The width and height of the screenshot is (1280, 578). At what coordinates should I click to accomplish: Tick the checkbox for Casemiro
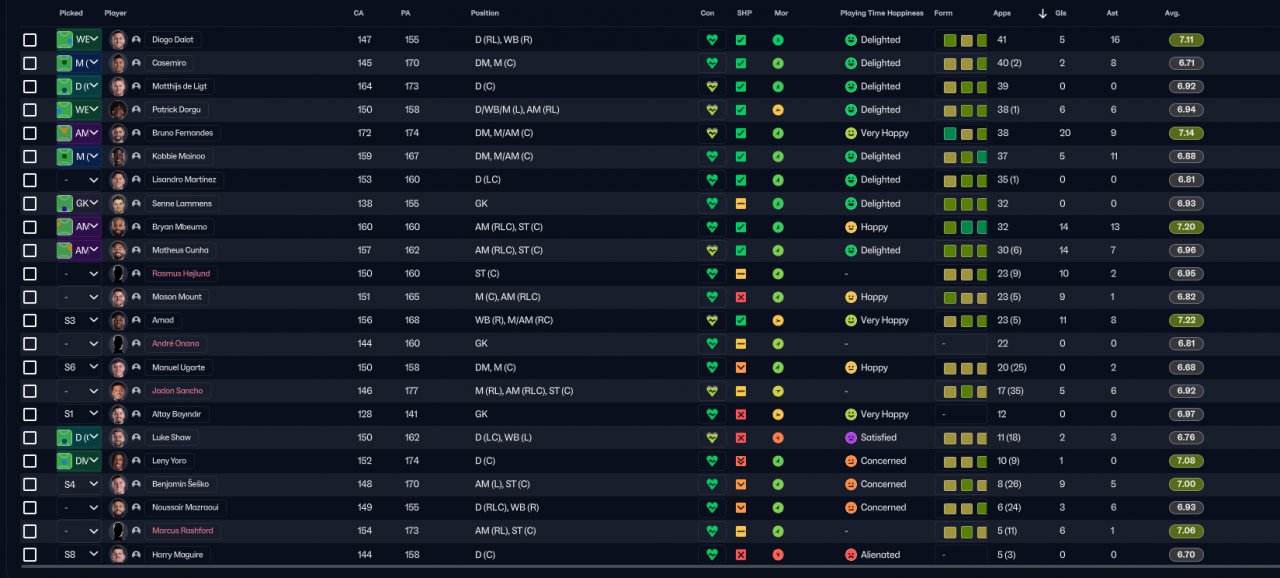click(30, 63)
